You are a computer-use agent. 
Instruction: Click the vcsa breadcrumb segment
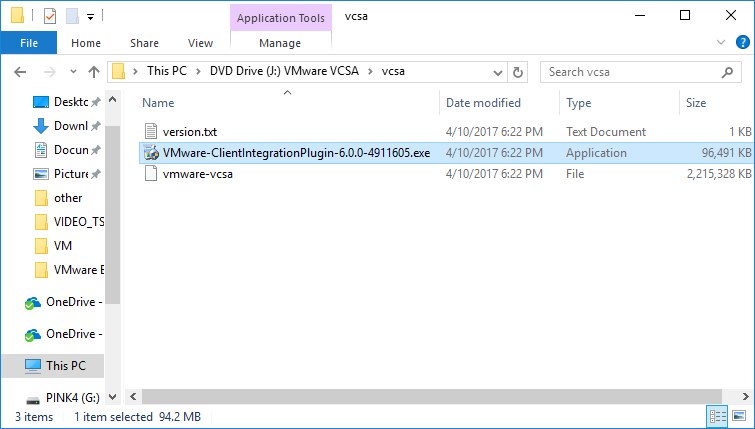tap(393, 71)
